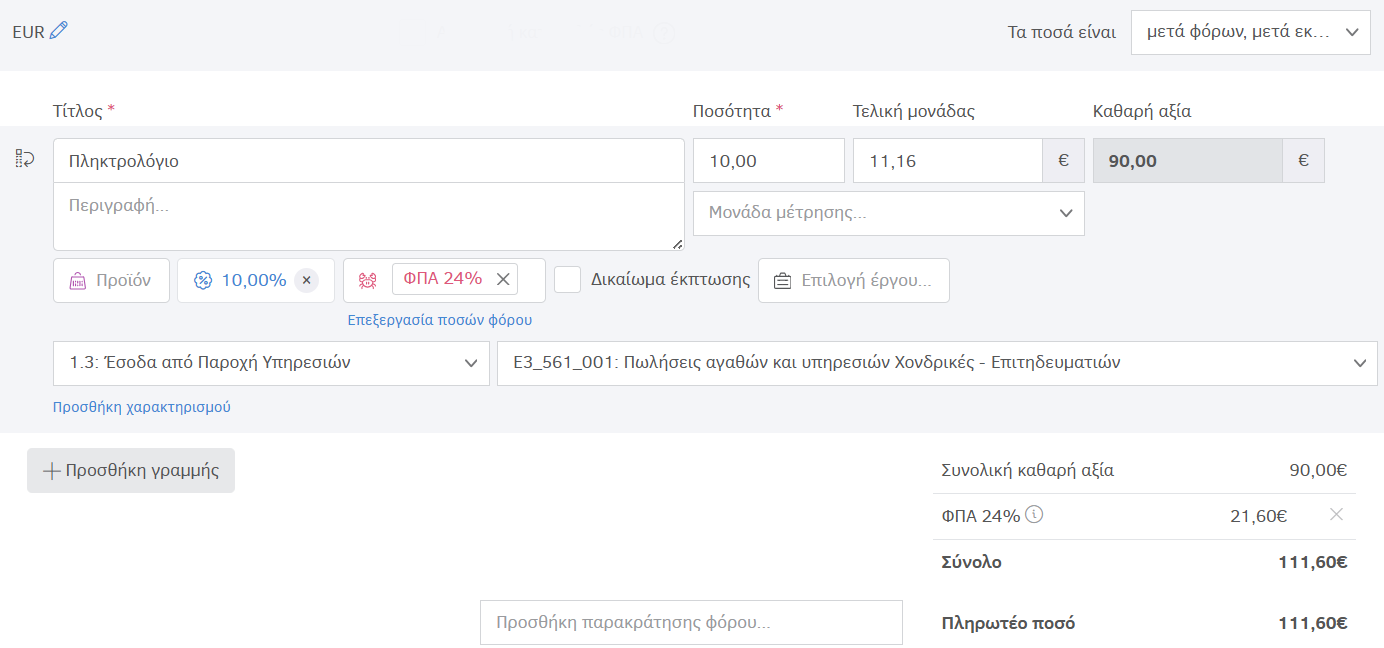
Task: Remove the 10,00% discount with its X
Action: click(x=306, y=280)
